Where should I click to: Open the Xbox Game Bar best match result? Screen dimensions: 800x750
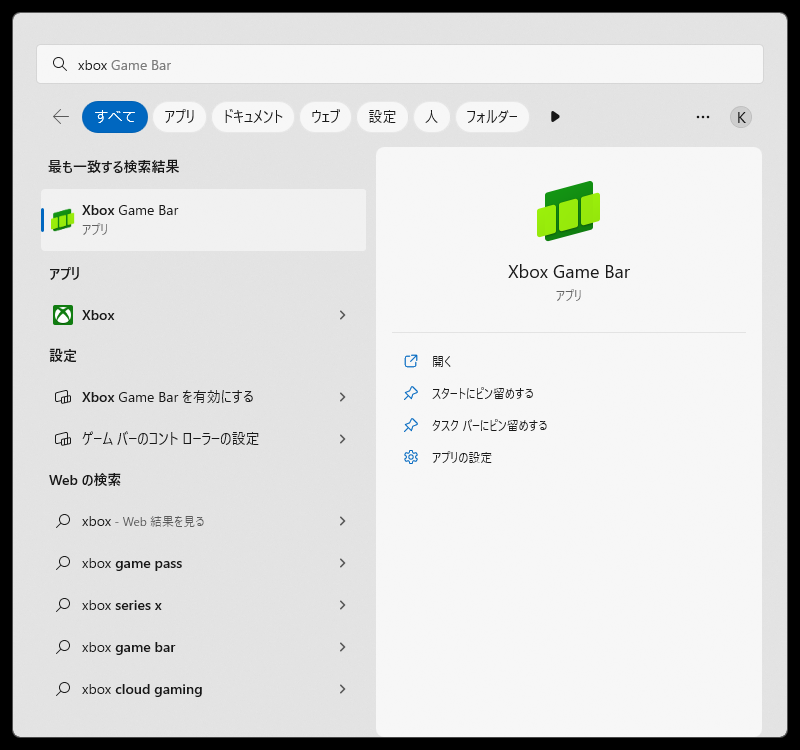click(204, 220)
